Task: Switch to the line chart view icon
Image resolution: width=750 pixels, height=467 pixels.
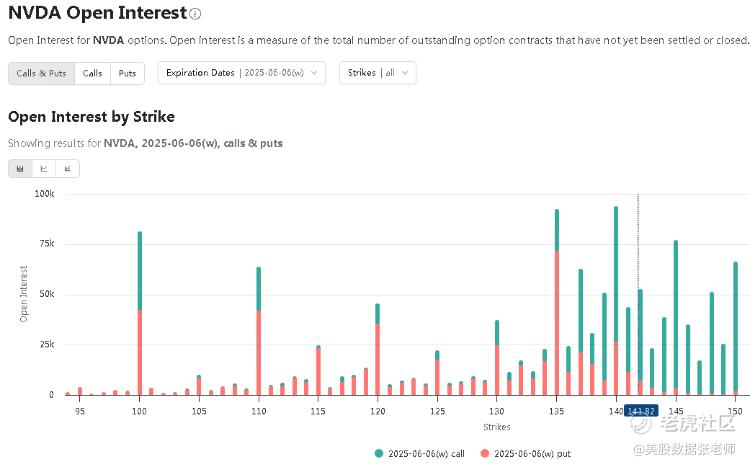Action: point(44,168)
